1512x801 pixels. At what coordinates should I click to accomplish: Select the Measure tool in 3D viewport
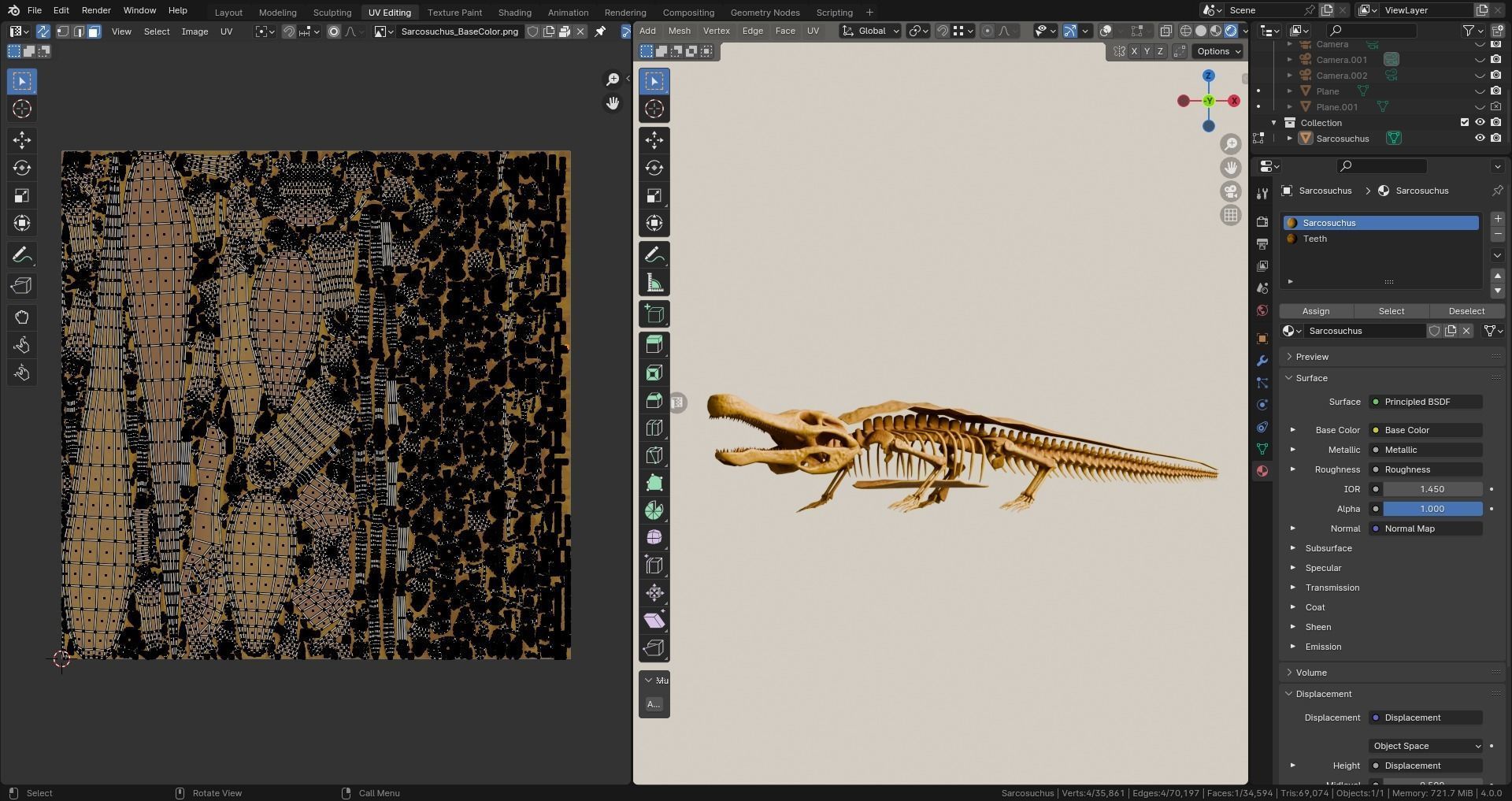(654, 283)
